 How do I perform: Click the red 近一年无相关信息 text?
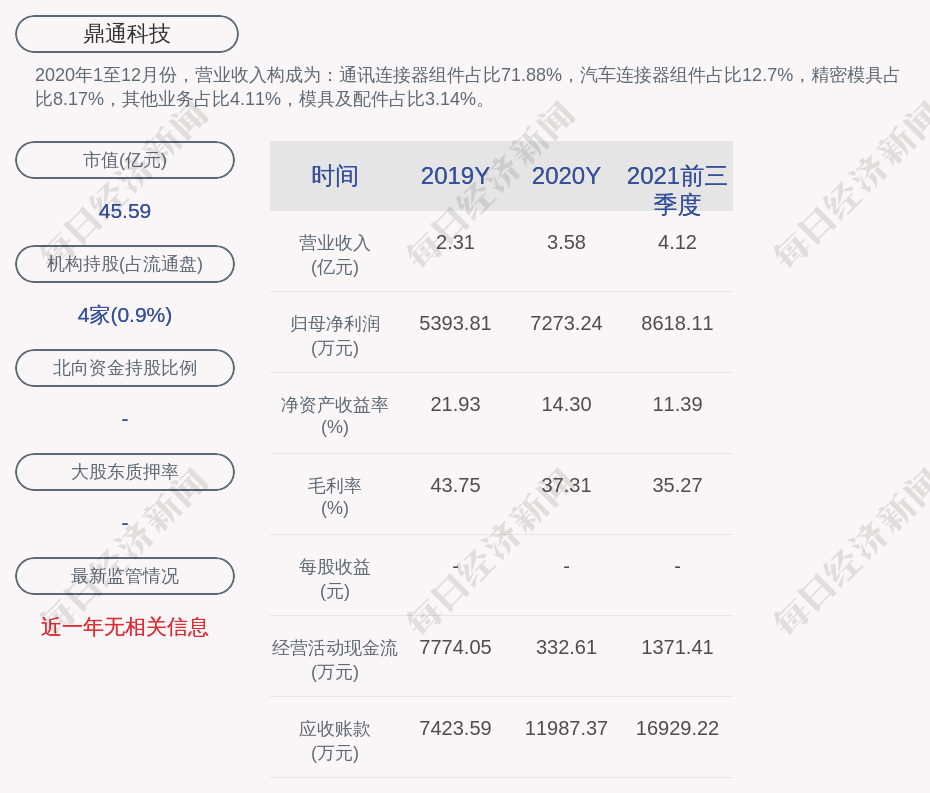pos(125,627)
